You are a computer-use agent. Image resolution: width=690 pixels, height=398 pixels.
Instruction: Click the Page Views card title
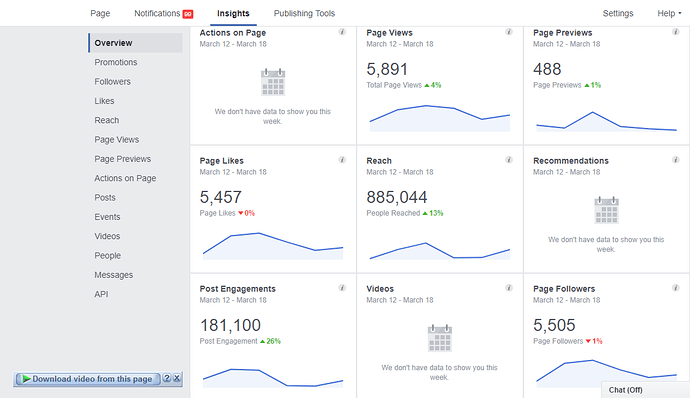[x=389, y=33]
